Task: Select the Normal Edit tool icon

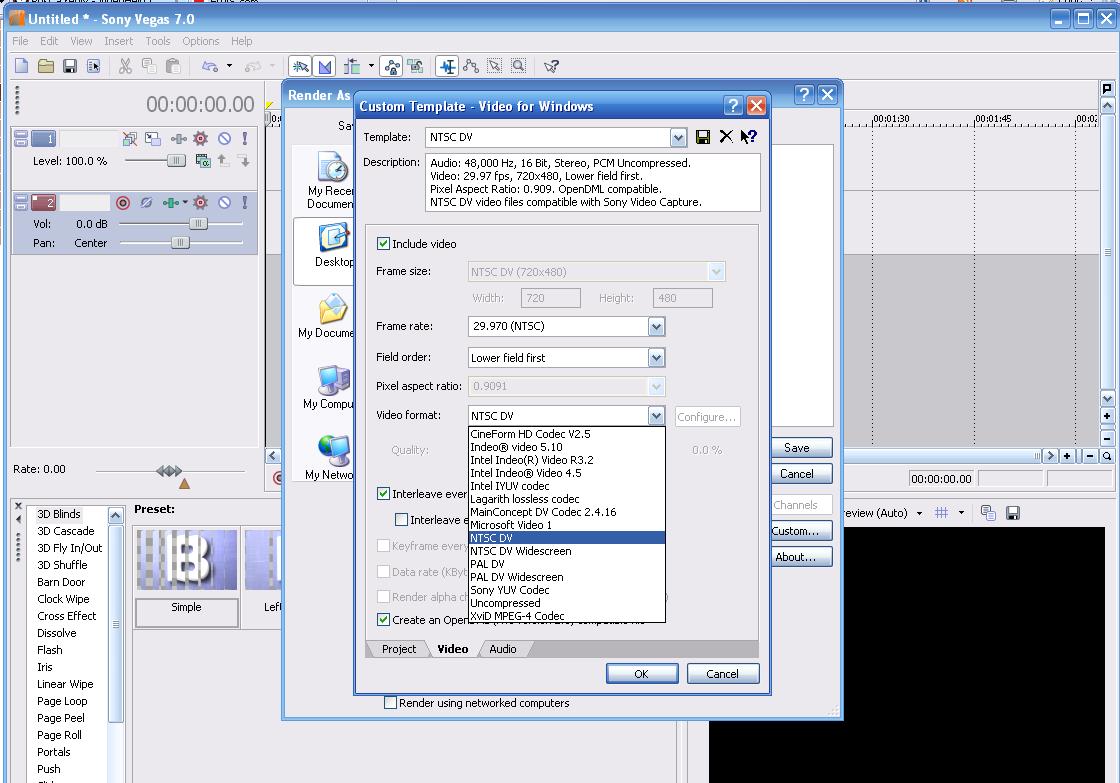Action: click(447, 66)
